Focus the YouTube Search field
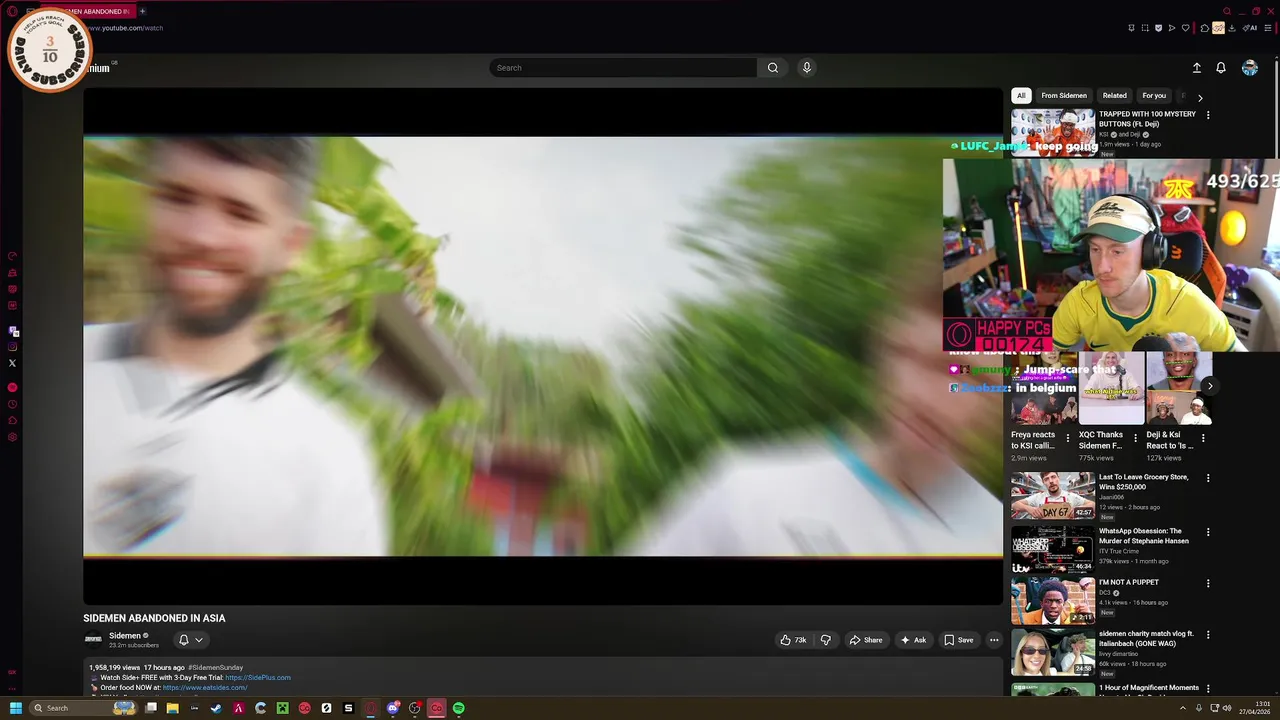Screen dimensions: 1280x720 (623, 68)
